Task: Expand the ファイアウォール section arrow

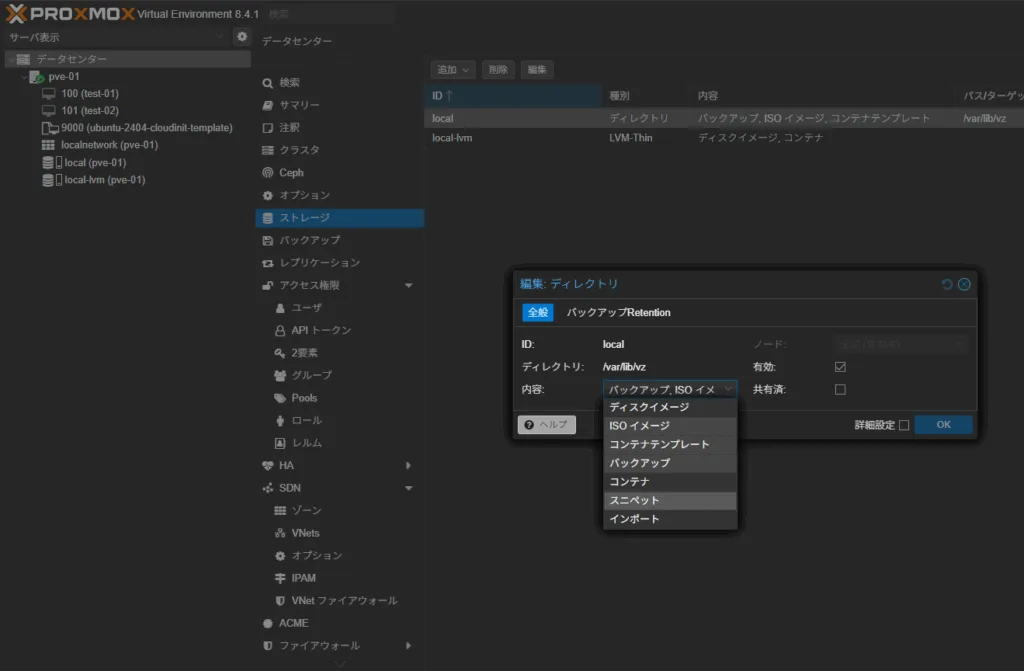Action: point(408,646)
